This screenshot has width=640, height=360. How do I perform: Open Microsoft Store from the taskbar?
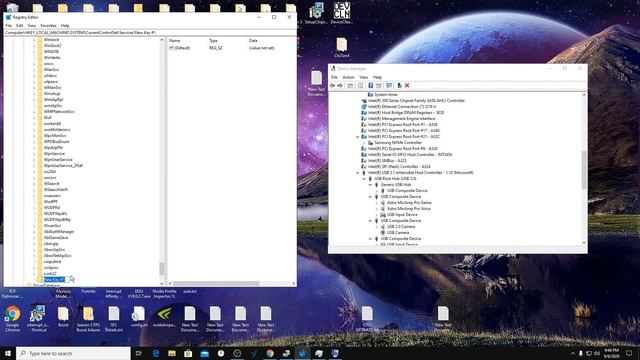pyautogui.click(x=188, y=353)
